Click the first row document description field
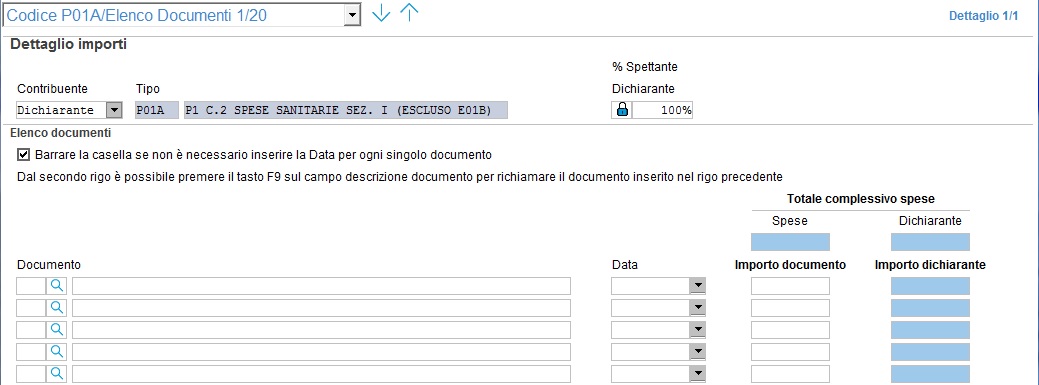The width and height of the screenshot is (1039, 385). [x=321, y=286]
